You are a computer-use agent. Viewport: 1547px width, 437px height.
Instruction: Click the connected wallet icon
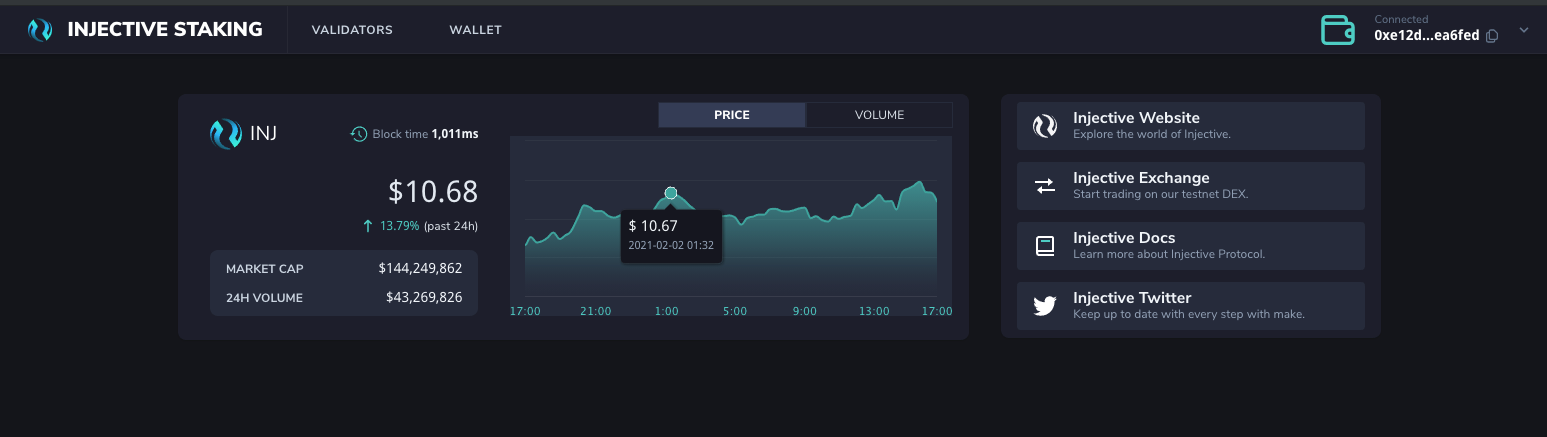tap(1338, 30)
